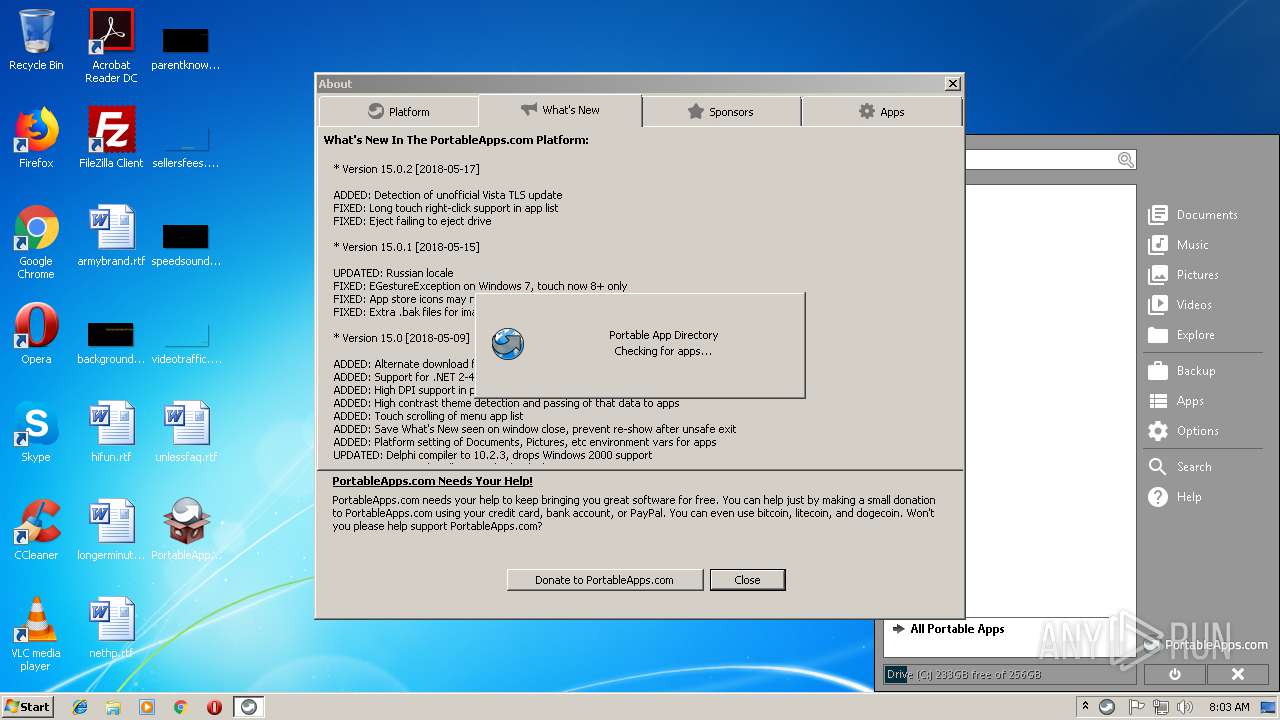The width and height of the screenshot is (1280, 720).
Task: Click the About window X button
Action: (x=953, y=84)
